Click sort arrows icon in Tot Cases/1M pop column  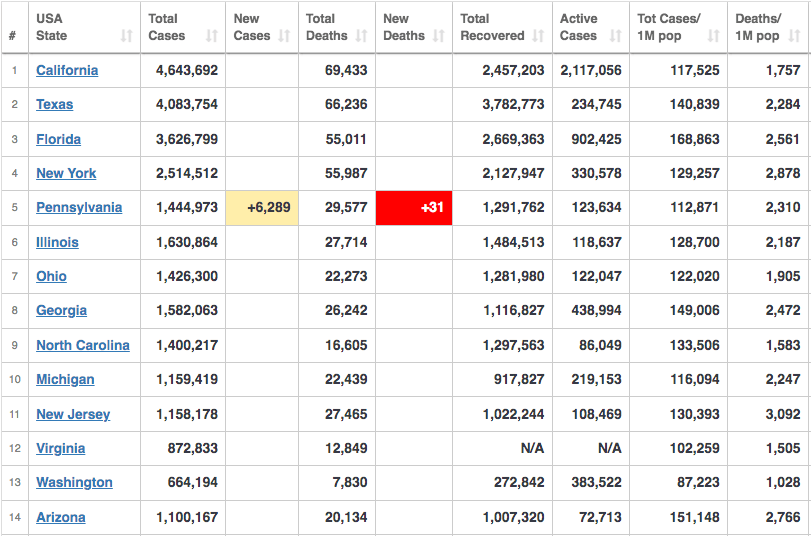click(713, 36)
